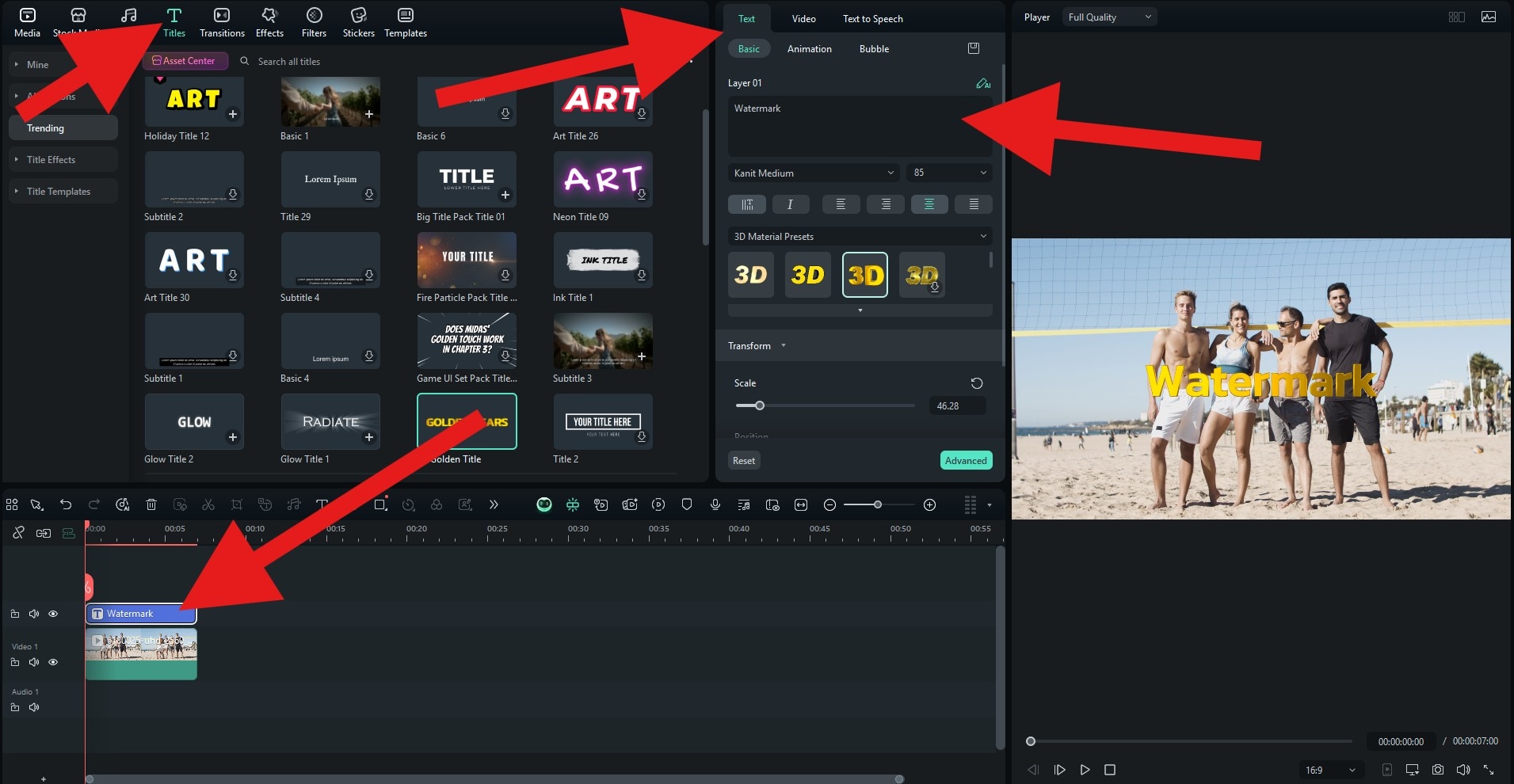The width and height of the screenshot is (1514, 784).
Task: Mute the Video 1 track
Action: pyautogui.click(x=34, y=662)
